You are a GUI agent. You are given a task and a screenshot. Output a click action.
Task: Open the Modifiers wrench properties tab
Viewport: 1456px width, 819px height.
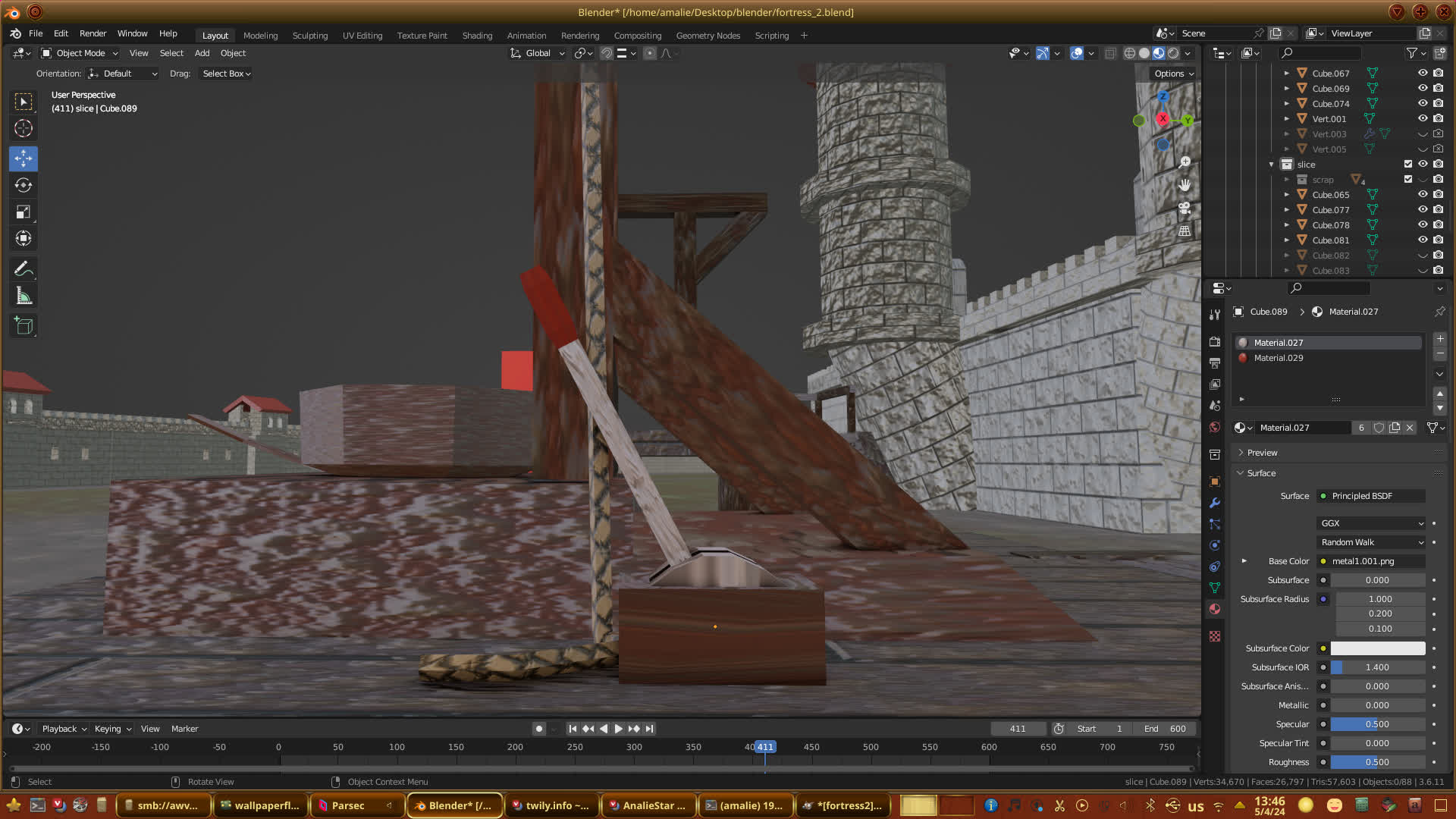(x=1215, y=503)
